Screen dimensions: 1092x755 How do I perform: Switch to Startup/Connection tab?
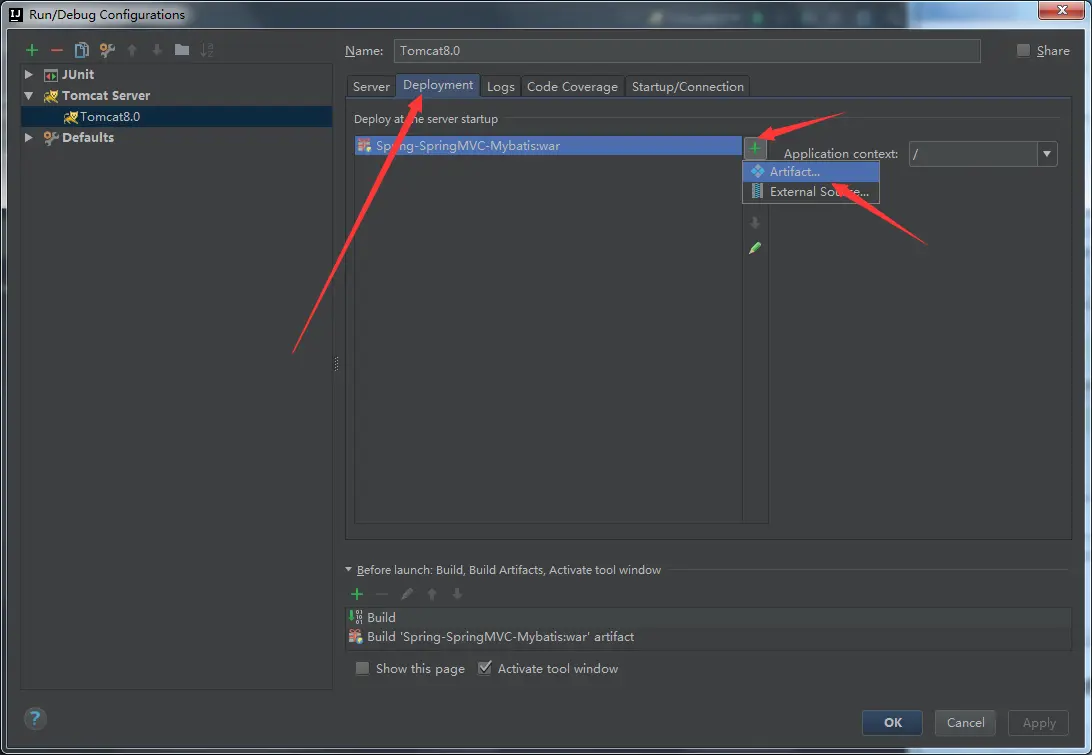click(688, 86)
